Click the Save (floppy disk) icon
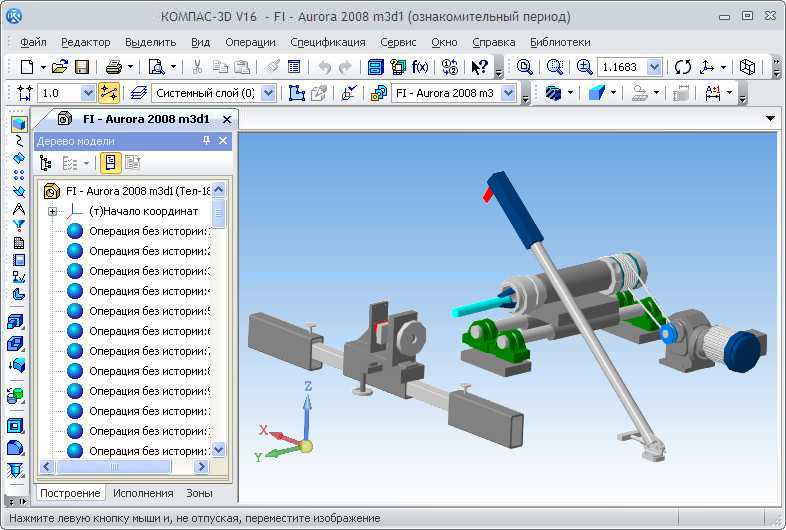Viewport: 786px width, 530px height. pos(81,67)
